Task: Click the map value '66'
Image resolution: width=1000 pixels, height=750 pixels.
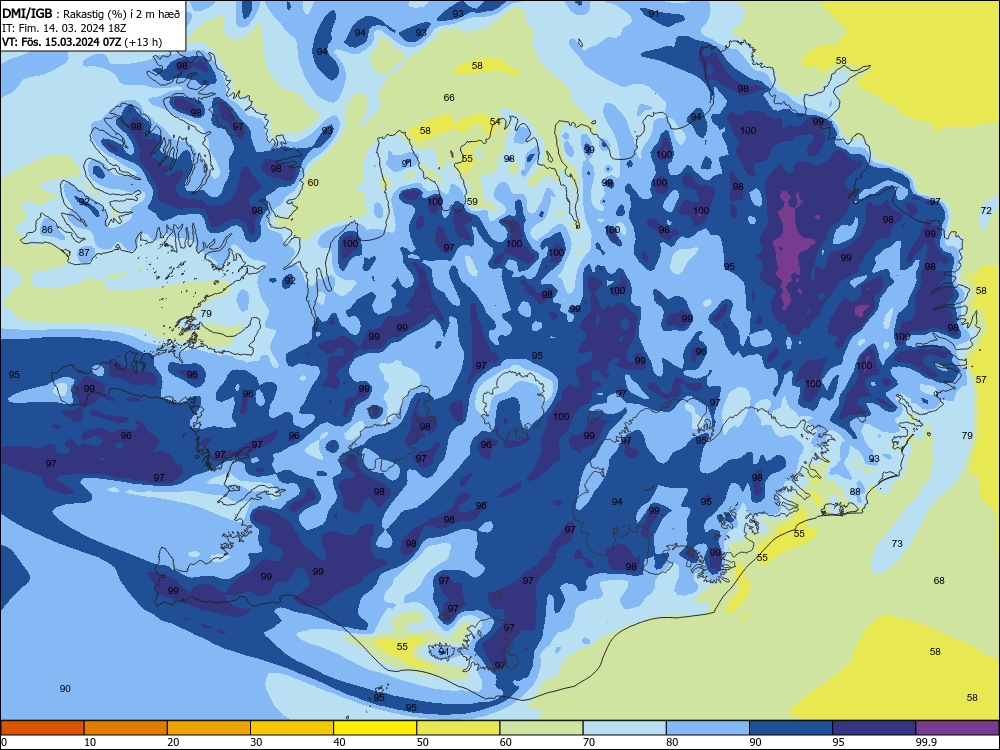Action: point(449,98)
